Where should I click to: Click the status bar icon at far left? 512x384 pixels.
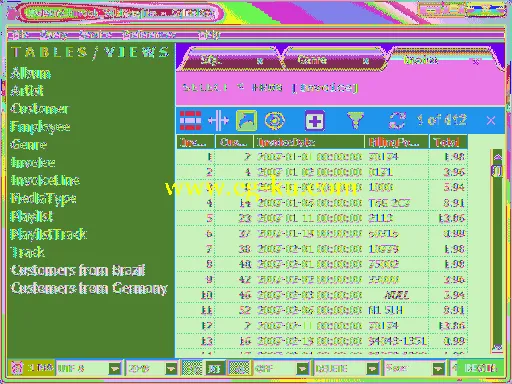pyautogui.click(x=16, y=368)
